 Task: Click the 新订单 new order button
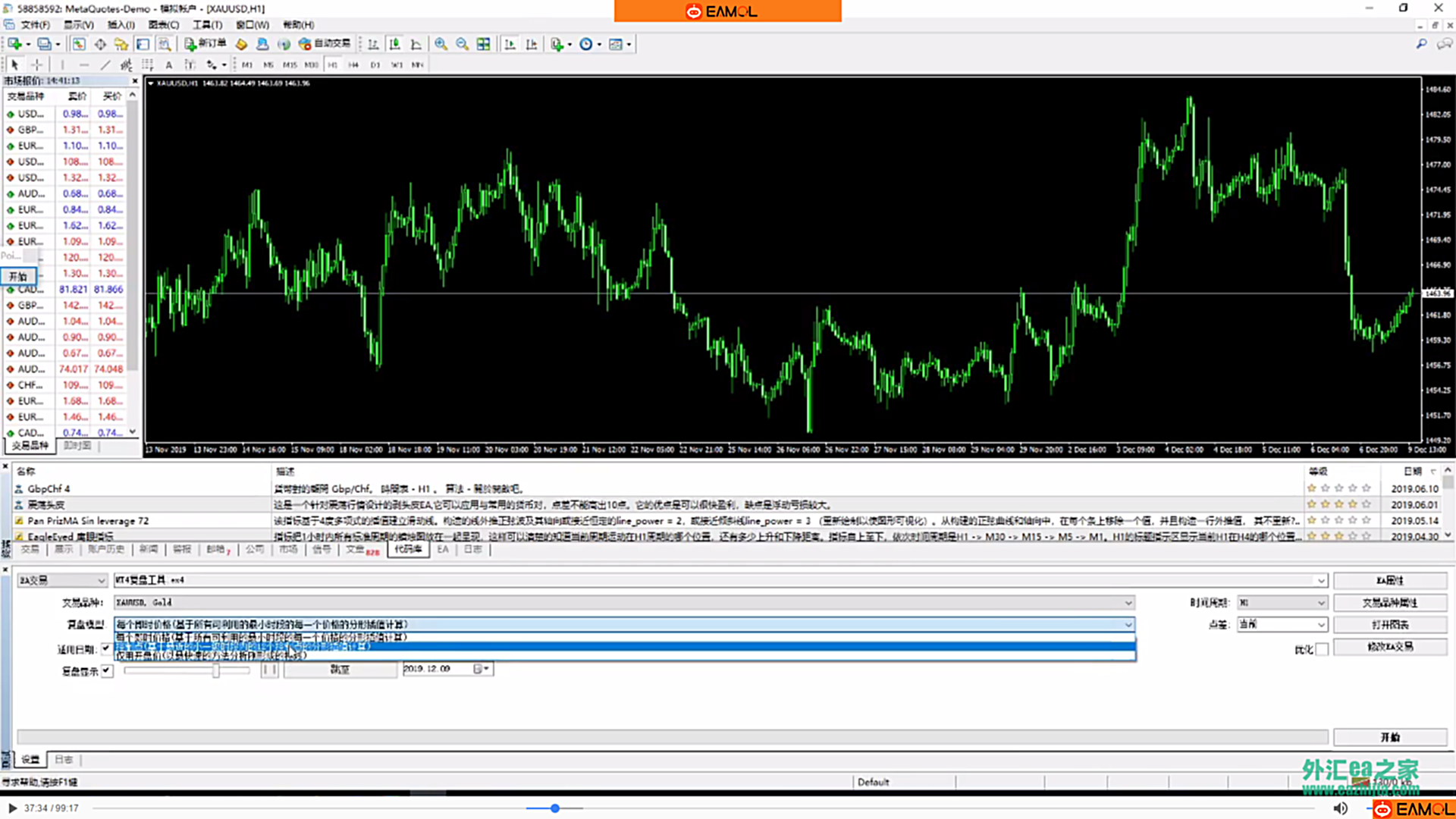pos(206,44)
